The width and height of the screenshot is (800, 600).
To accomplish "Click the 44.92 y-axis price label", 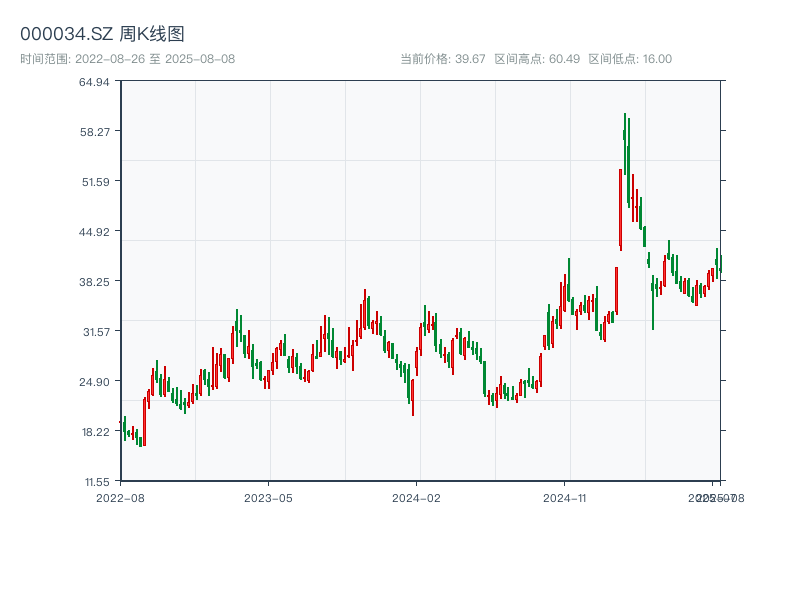I will point(94,232).
